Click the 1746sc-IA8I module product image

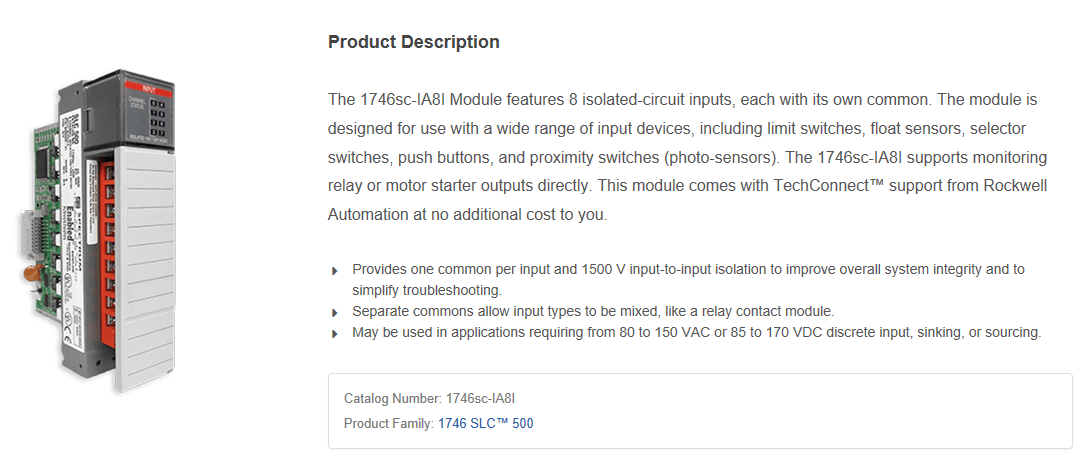coord(100,230)
